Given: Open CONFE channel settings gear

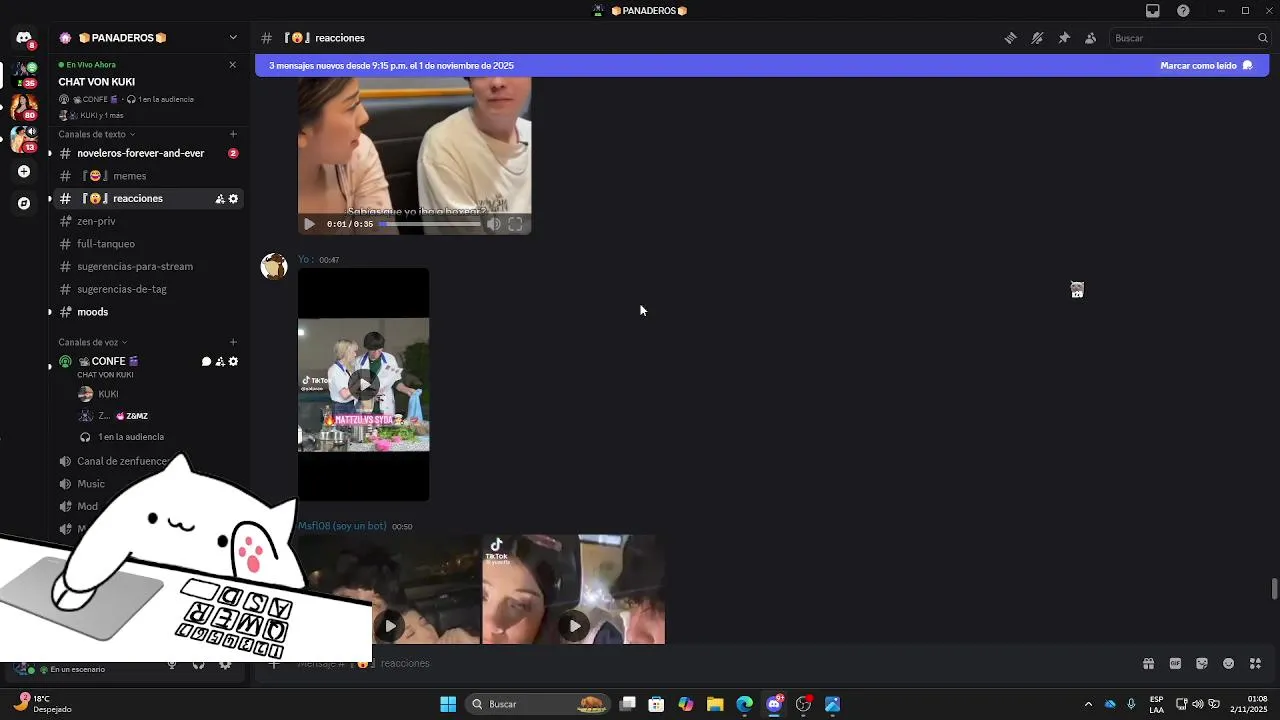Looking at the screenshot, I should 233,362.
